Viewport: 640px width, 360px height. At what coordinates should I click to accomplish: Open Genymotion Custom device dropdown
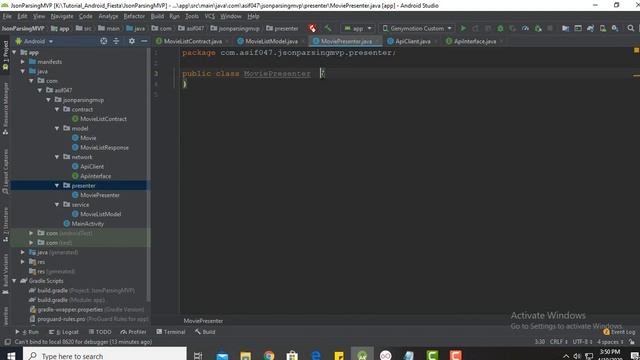click(x=417, y=28)
